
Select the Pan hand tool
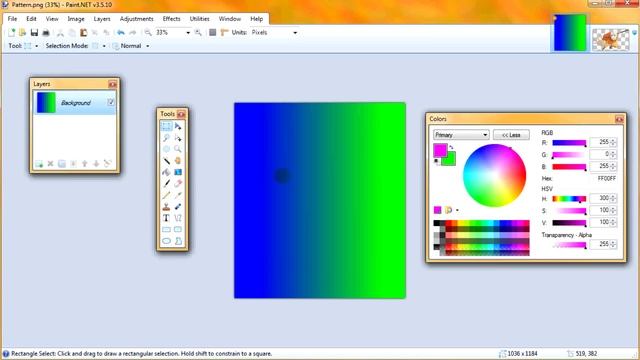point(178,160)
